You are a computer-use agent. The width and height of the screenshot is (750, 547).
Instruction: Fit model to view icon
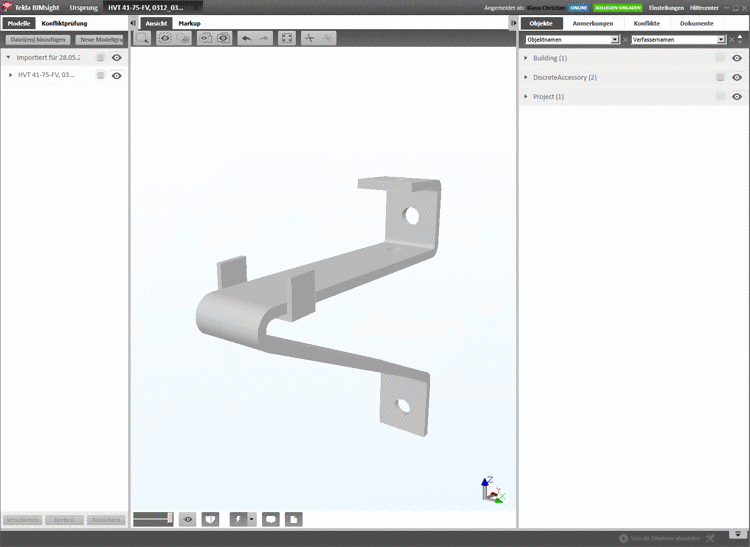pyautogui.click(x=287, y=38)
